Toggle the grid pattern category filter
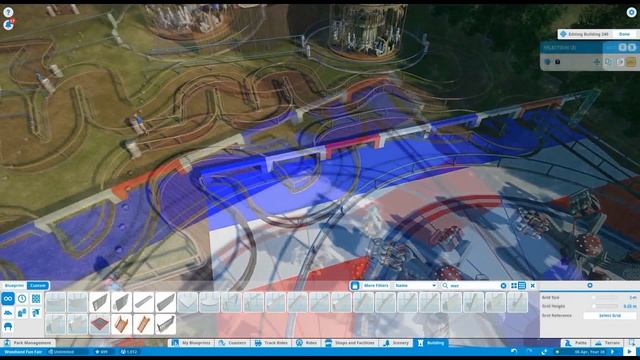640x360 pixels. click(x=36, y=298)
